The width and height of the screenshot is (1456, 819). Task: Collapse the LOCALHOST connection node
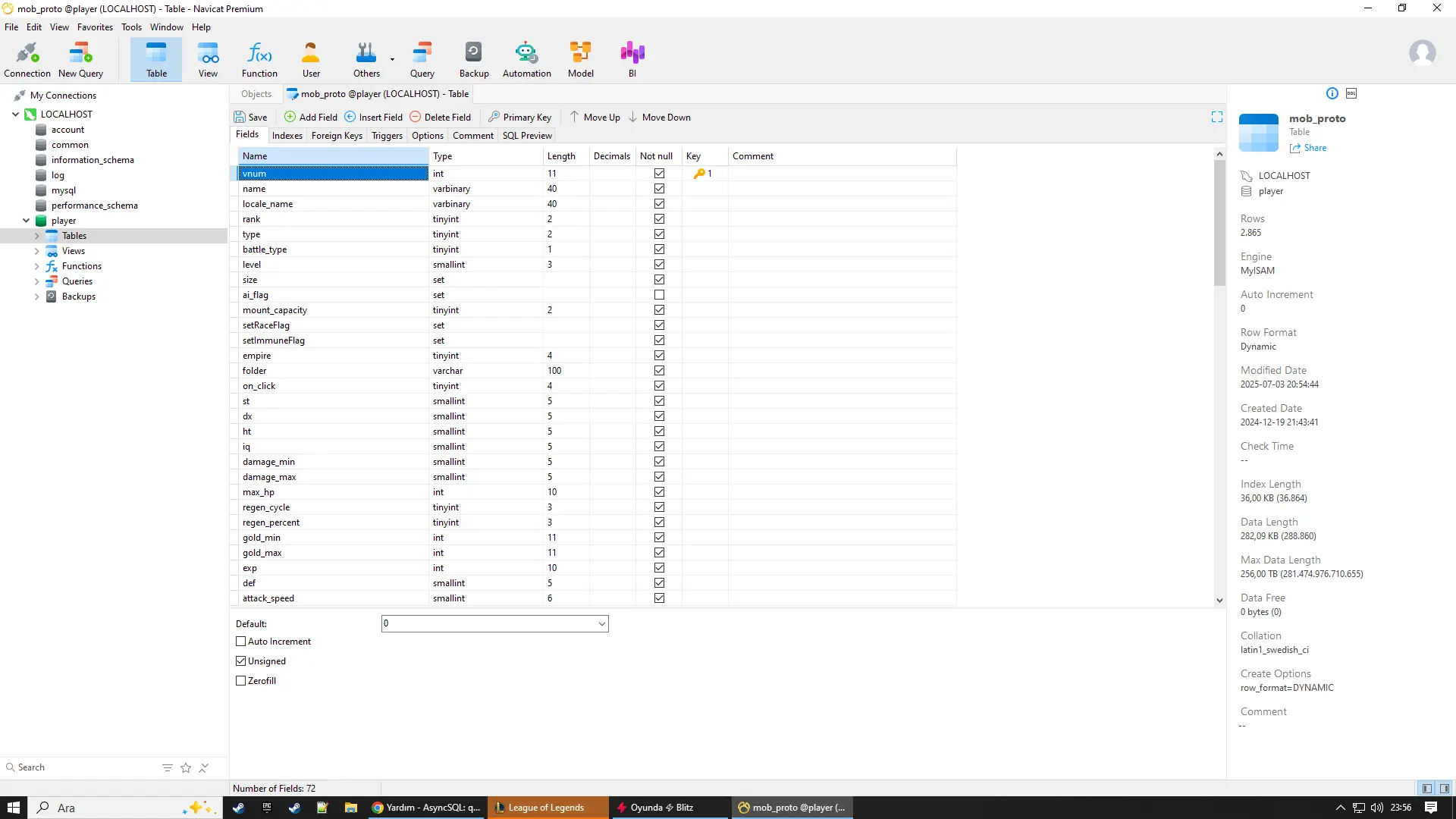click(15, 115)
